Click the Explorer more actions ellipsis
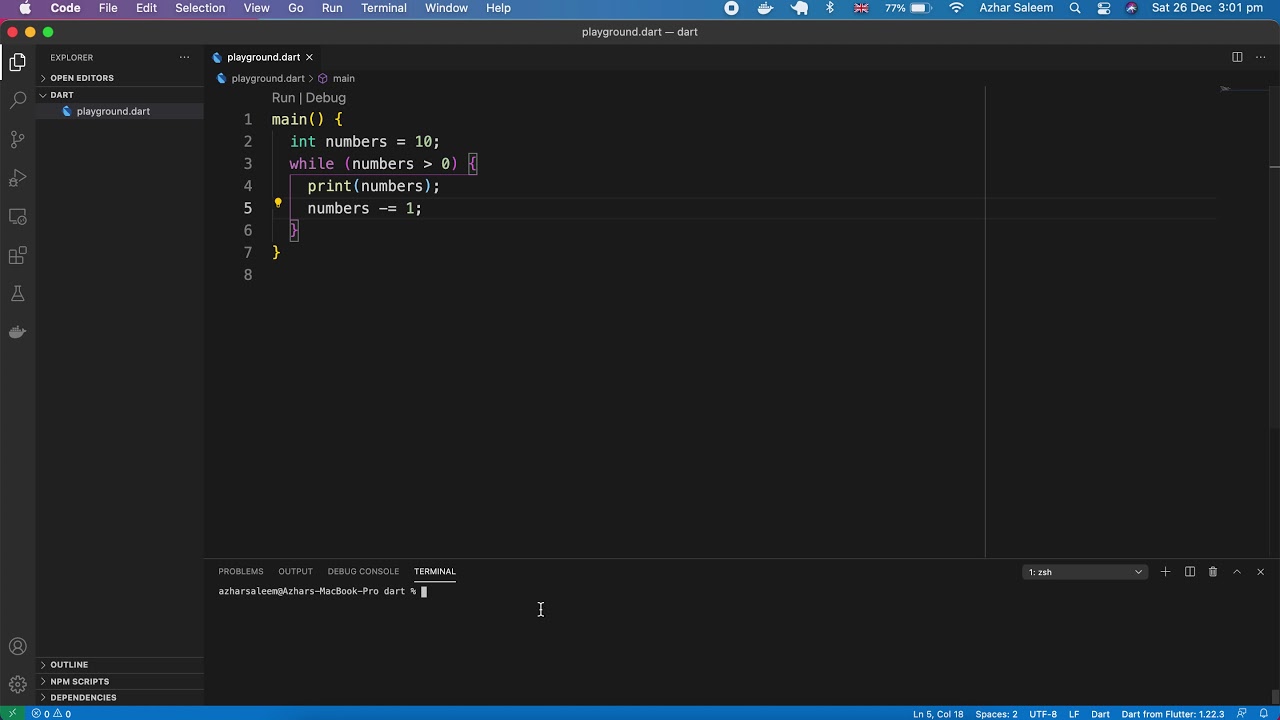The height and width of the screenshot is (720, 1280). click(x=184, y=58)
